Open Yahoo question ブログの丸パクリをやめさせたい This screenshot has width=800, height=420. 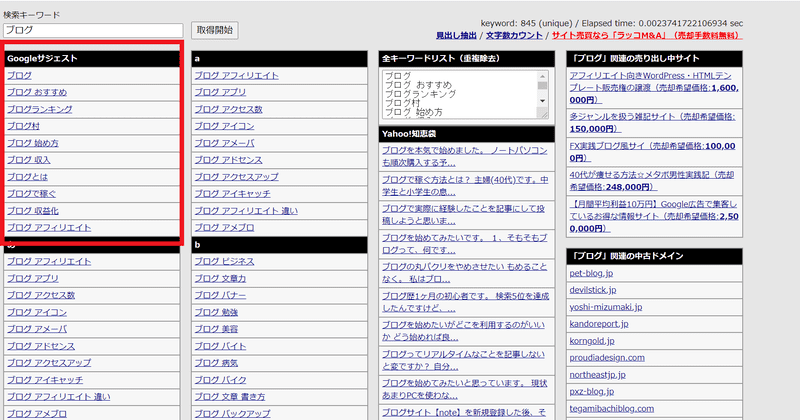point(465,273)
